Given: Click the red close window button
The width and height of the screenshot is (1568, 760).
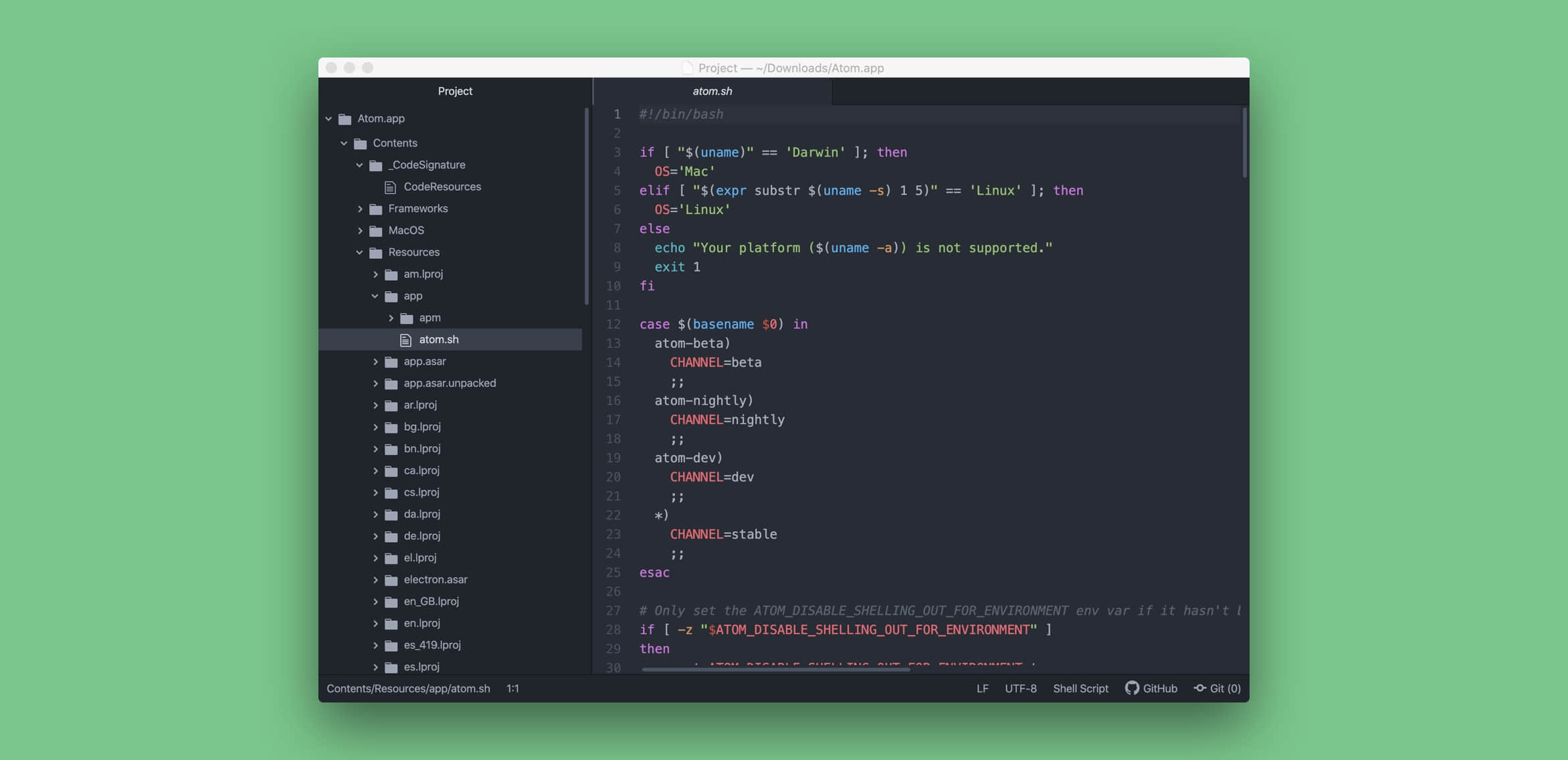Looking at the screenshot, I should click(331, 68).
